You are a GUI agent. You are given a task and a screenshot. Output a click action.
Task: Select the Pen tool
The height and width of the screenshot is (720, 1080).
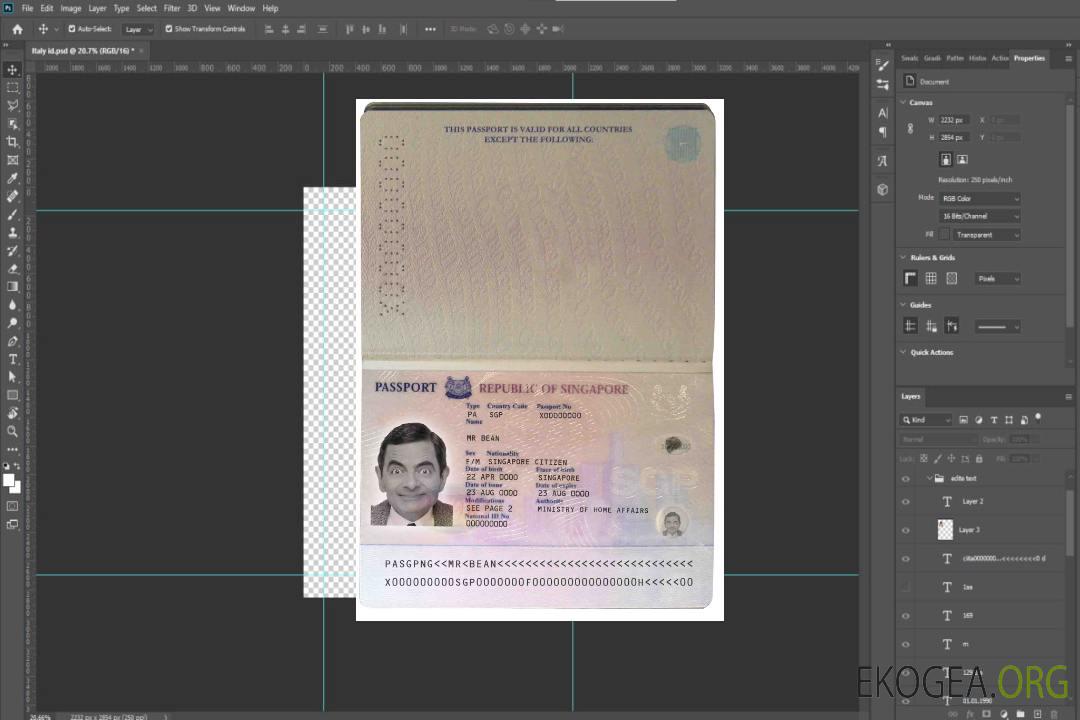[x=12, y=341]
